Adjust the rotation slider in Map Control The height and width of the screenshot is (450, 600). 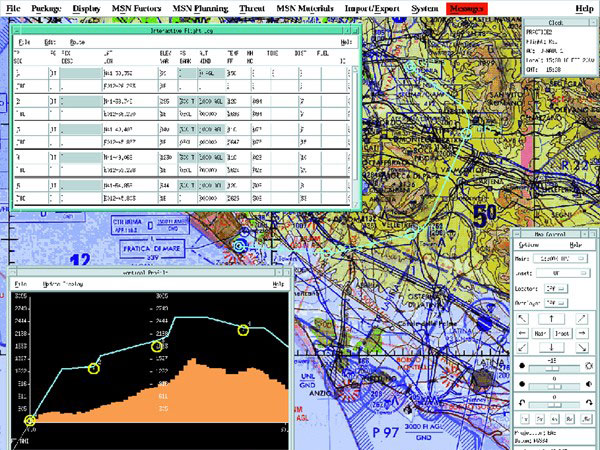click(x=554, y=404)
